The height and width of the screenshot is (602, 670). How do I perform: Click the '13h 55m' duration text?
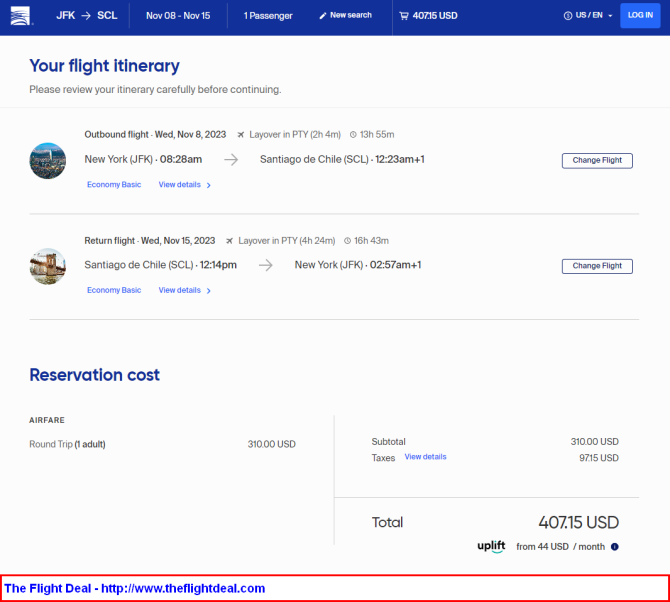tap(377, 135)
